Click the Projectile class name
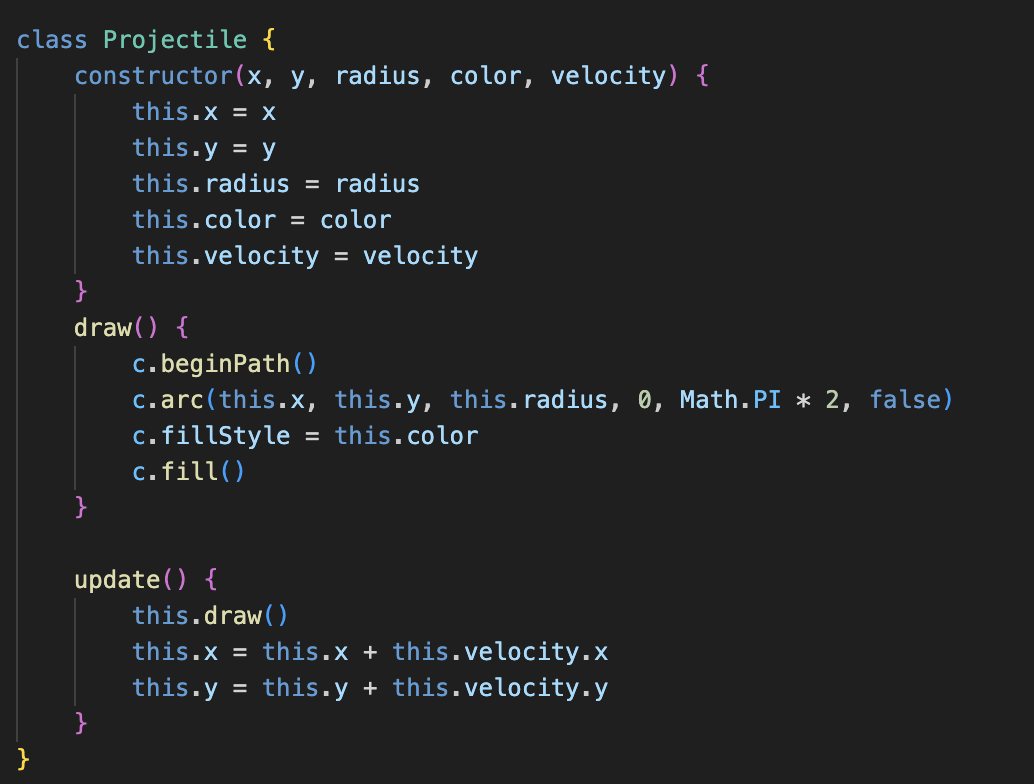 (x=175, y=40)
